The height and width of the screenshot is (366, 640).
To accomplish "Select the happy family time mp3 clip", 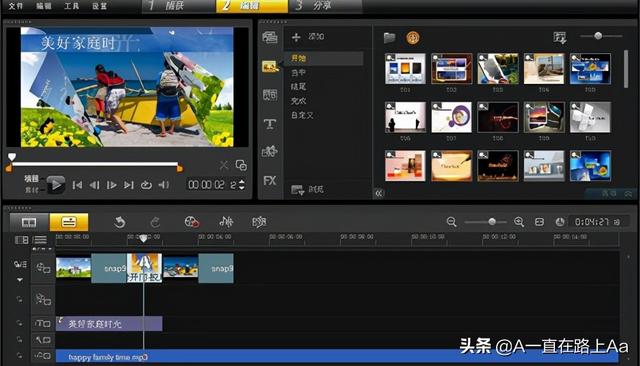I will (337, 357).
